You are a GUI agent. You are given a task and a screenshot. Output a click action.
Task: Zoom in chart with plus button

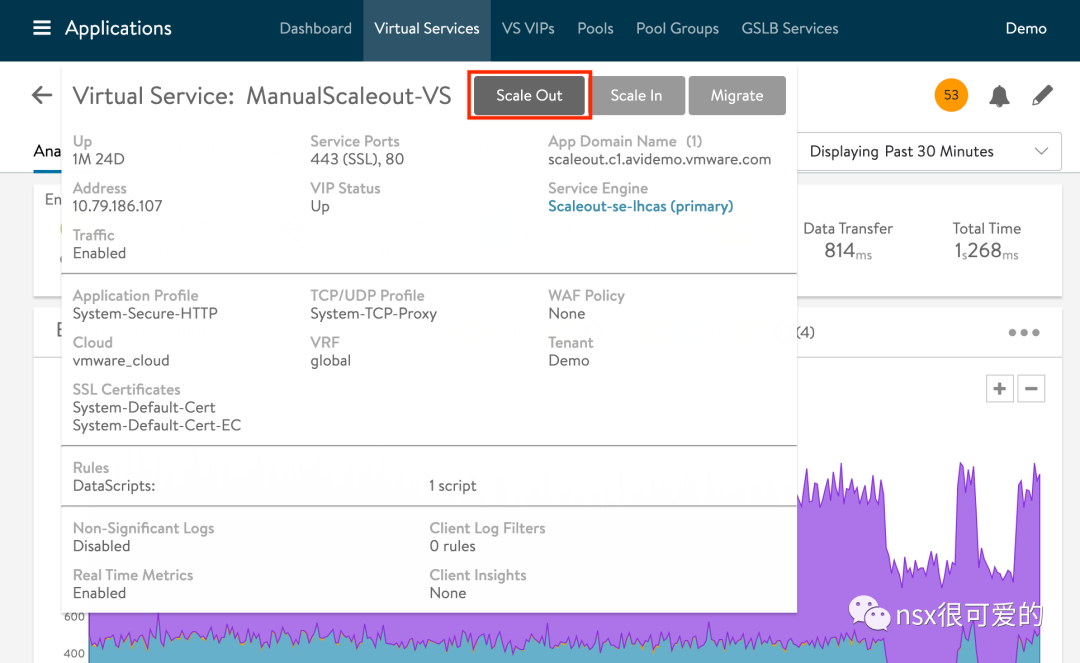999,389
